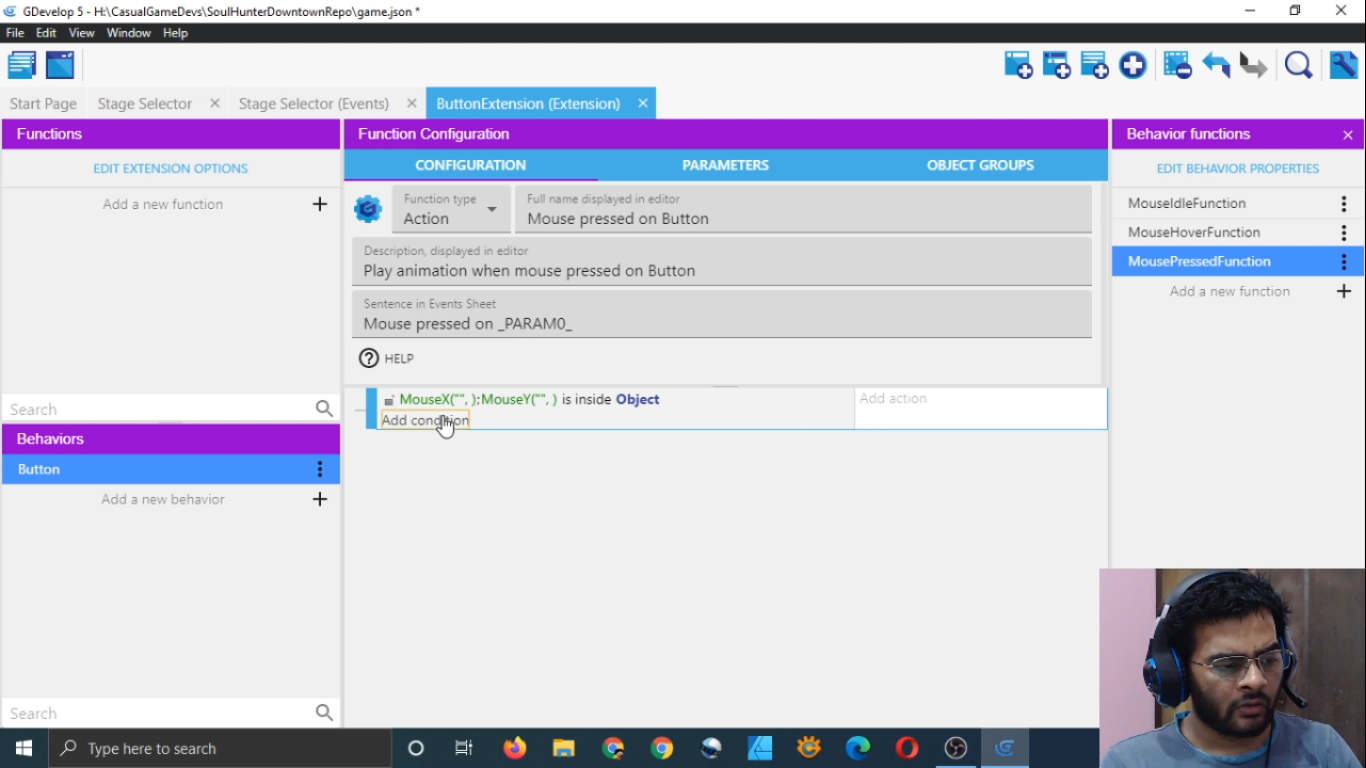Open Microsoft Edge from the taskbar

pos(858,748)
